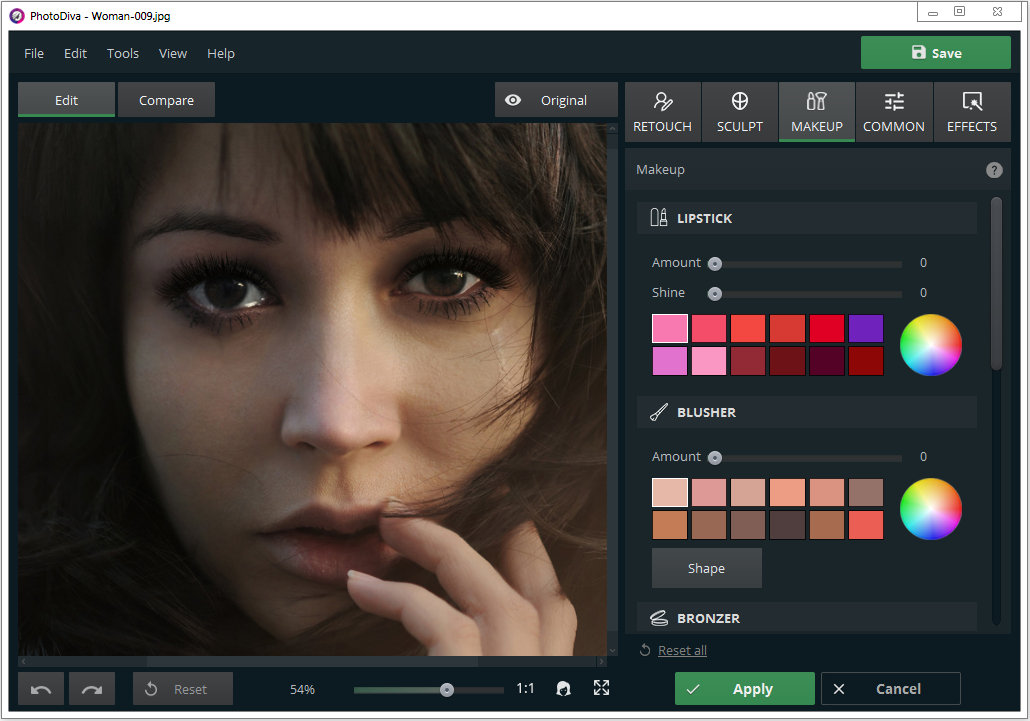The width and height of the screenshot is (1030, 721).
Task: Click the Cancel button
Action: pos(890,688)
